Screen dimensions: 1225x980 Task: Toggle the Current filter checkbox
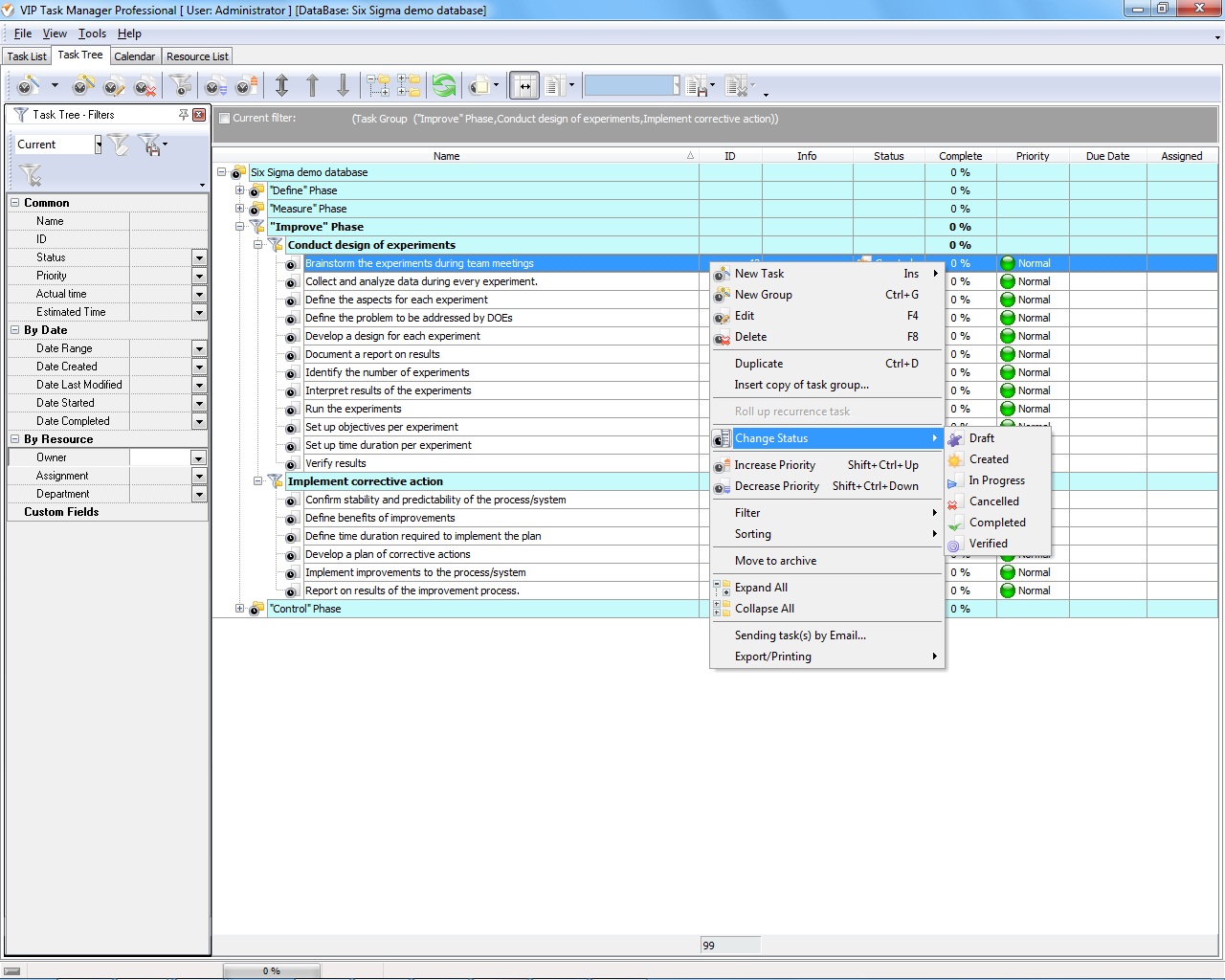(224, 119)
